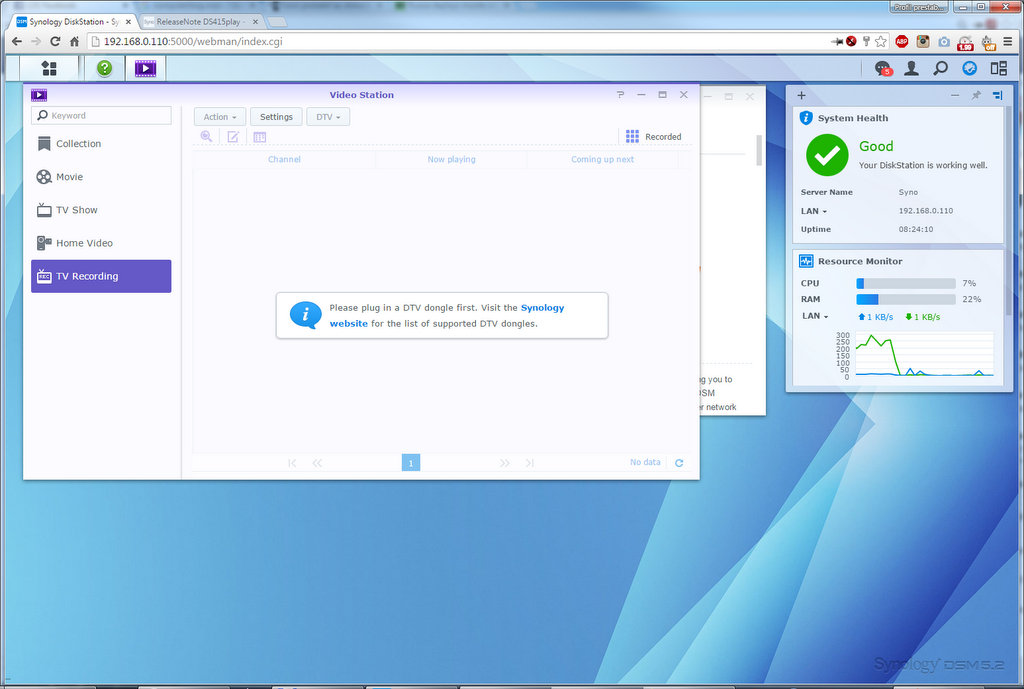
Task: Click the Now playing column header
Action: [x=451, y=159]
